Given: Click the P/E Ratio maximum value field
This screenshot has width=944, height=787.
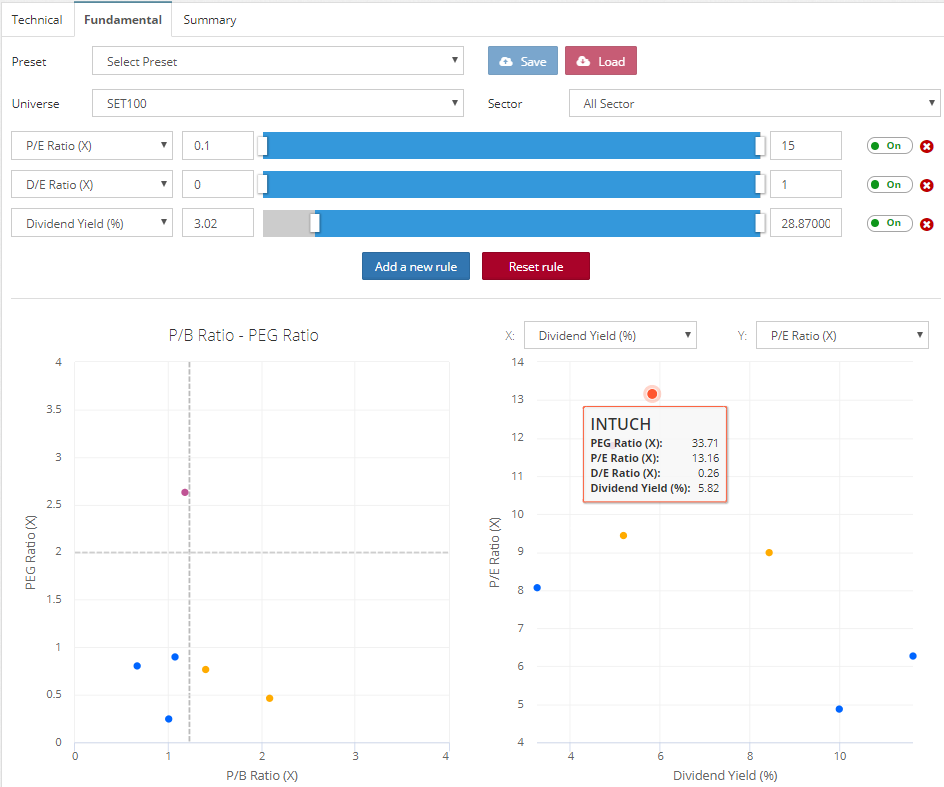Looking at the screenshot, I should coord(805,146).
